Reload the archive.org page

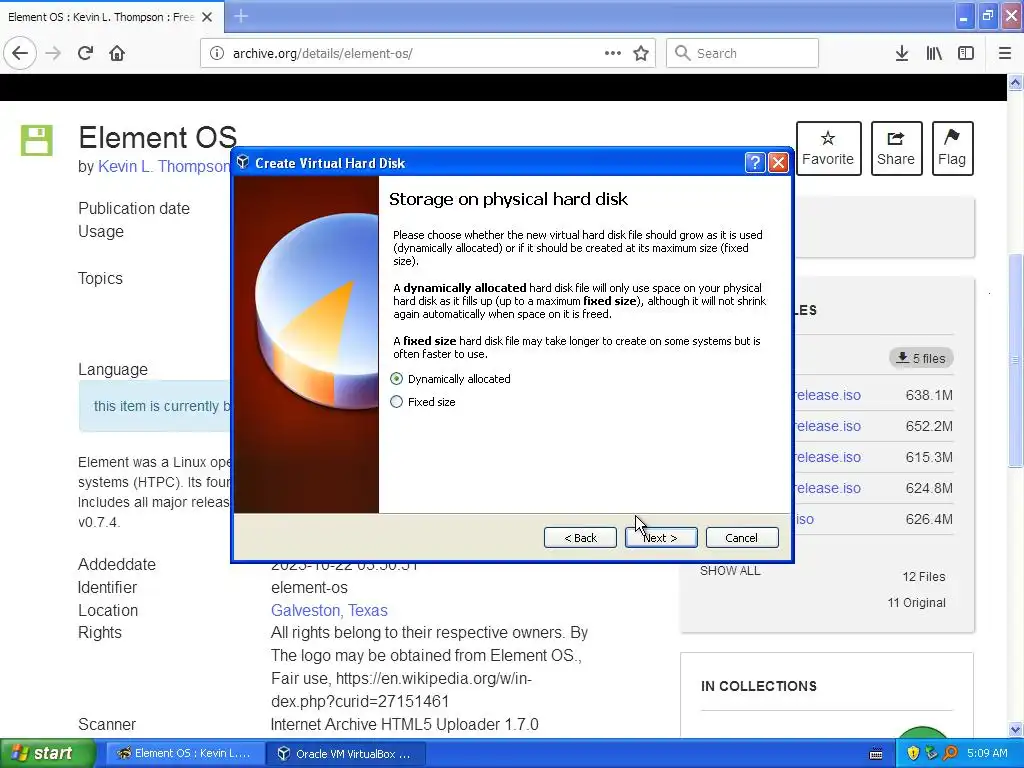(85, 53)
